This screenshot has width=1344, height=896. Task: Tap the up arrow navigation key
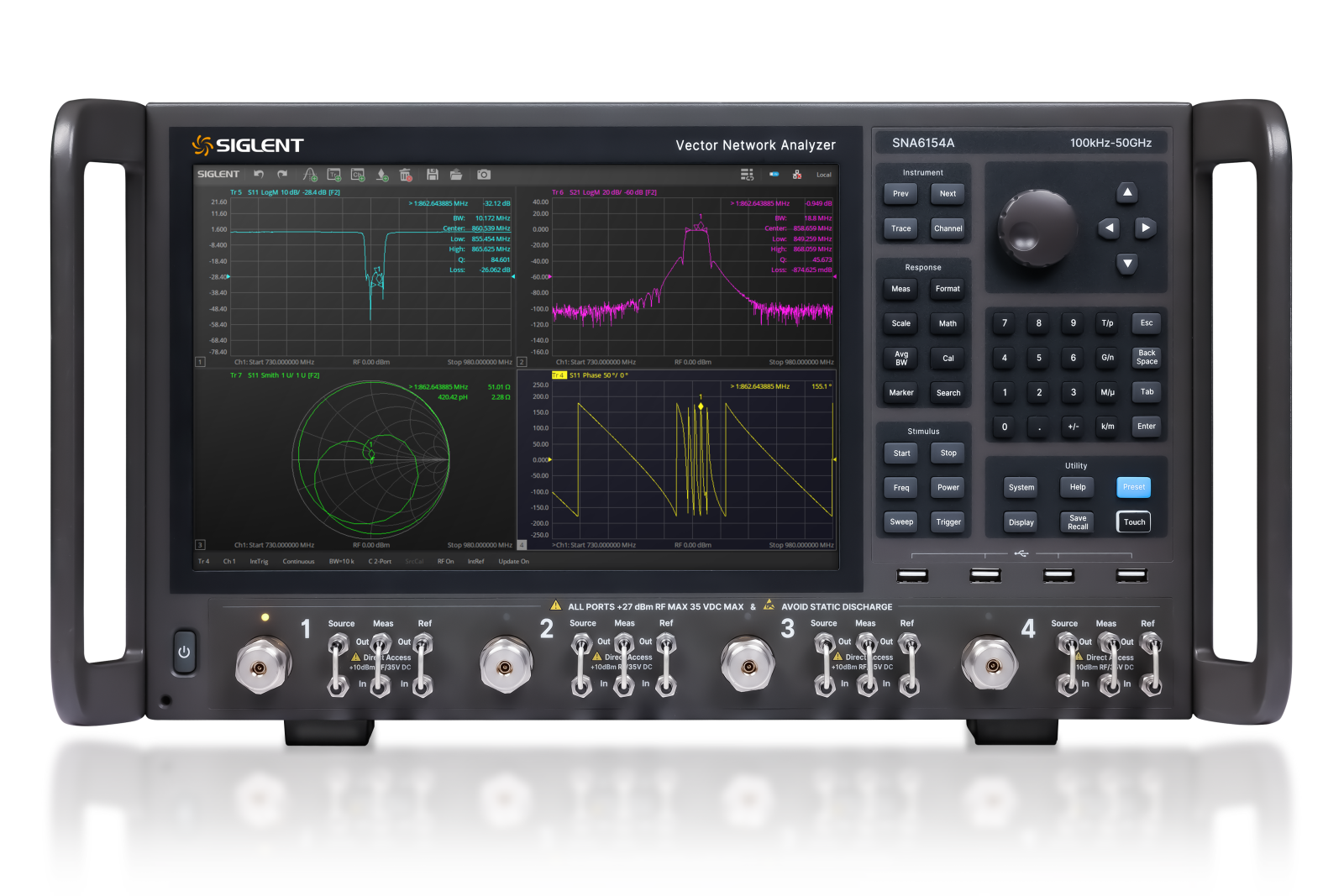(x=1127, y=193)
